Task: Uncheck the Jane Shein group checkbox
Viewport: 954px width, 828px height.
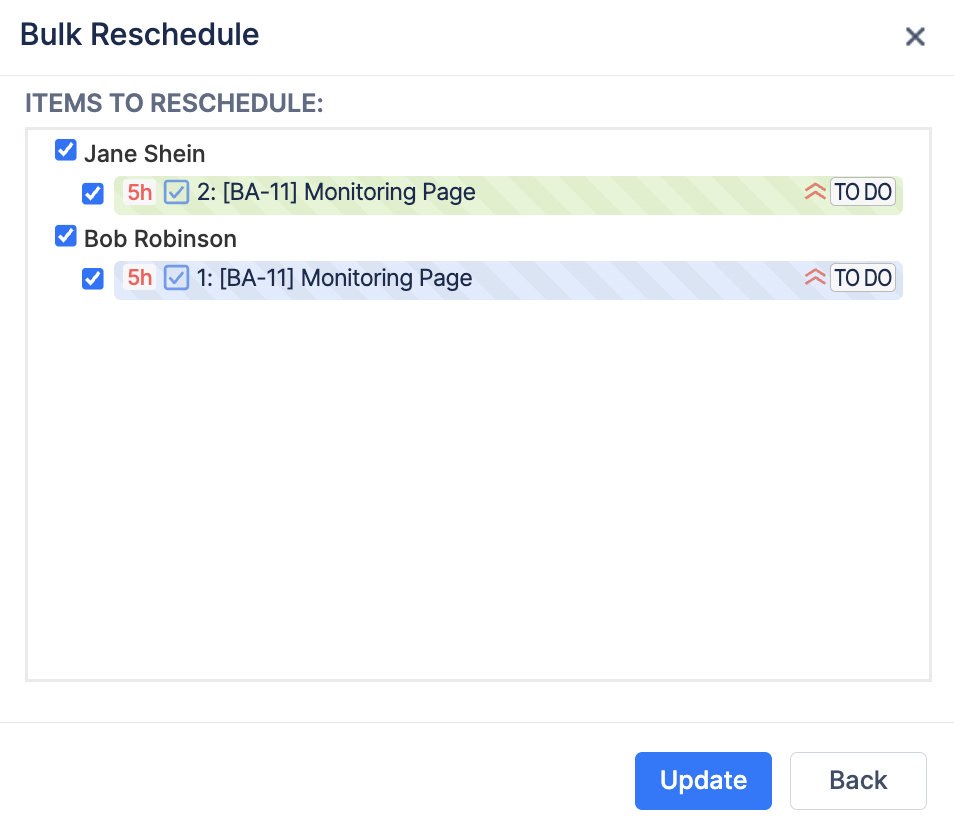Action: tap(66, 150)
